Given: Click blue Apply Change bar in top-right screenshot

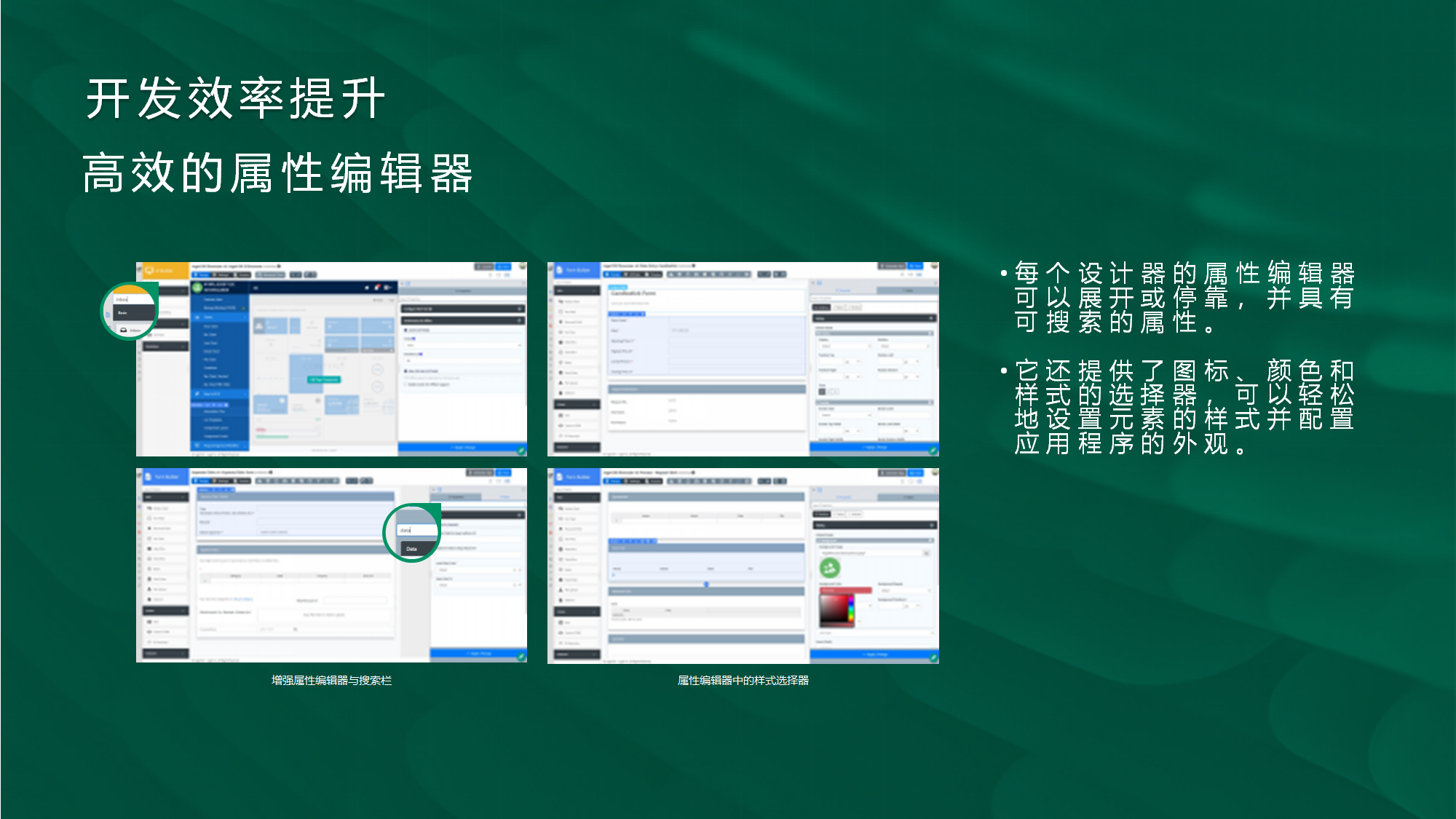Looking at the screenshot, I should [874, 447].
